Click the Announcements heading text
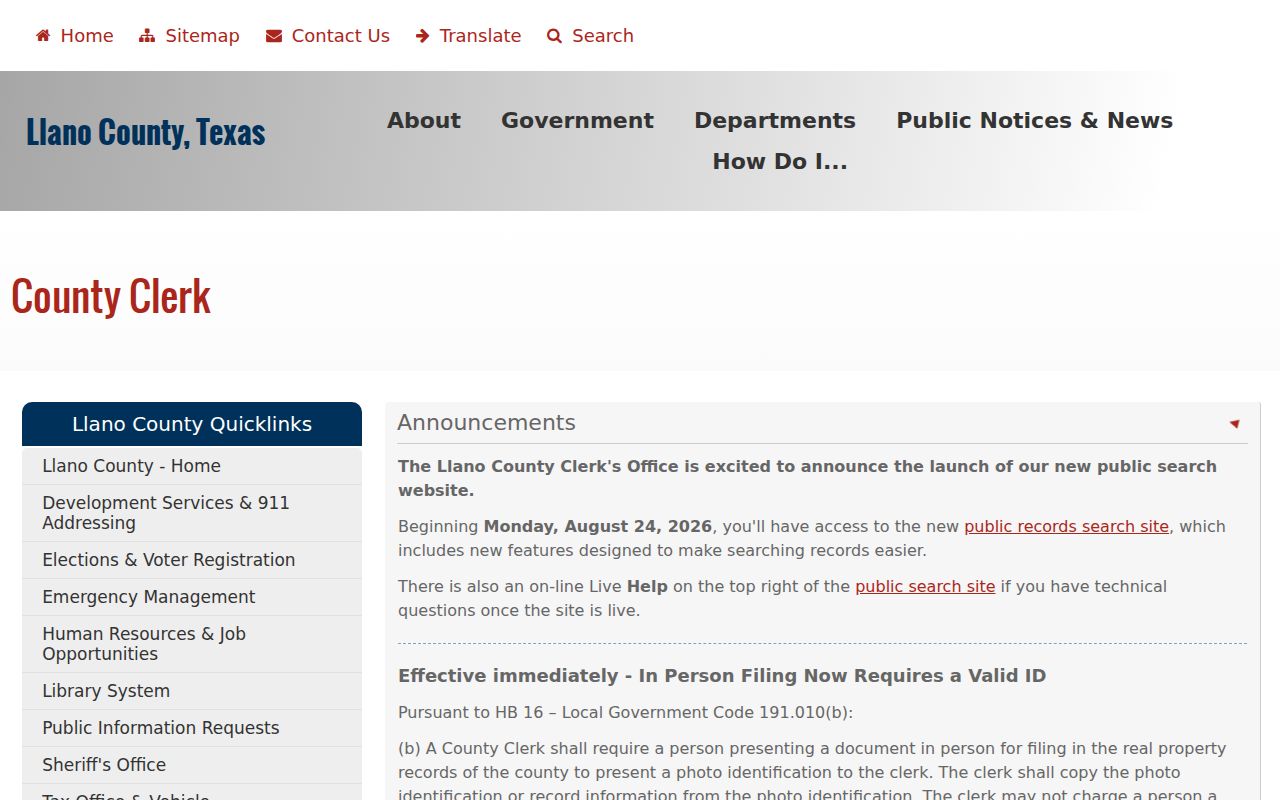1280x800 pixels. 486,423
